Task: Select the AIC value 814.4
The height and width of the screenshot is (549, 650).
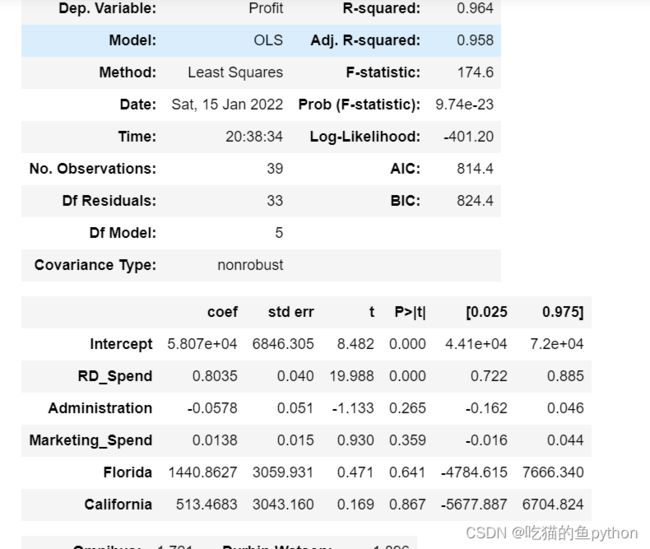Action: (x=475, y=169)
